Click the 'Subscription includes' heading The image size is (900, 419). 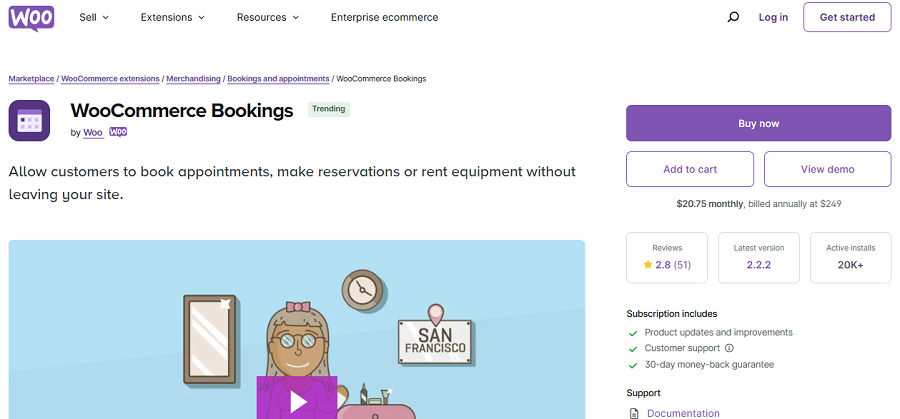tap(672, 314)
